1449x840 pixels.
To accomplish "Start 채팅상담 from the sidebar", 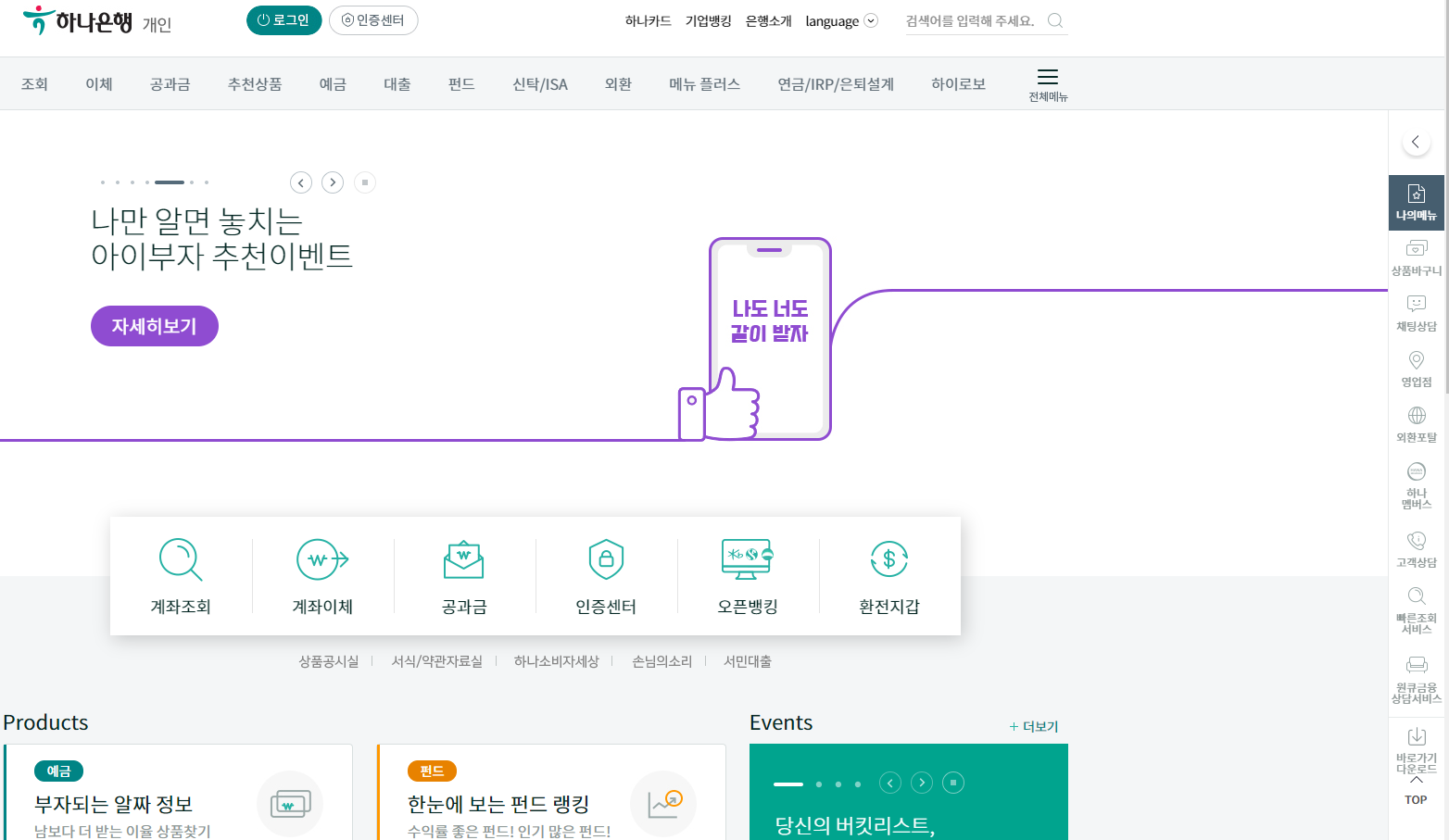I will click(1417, 314).
